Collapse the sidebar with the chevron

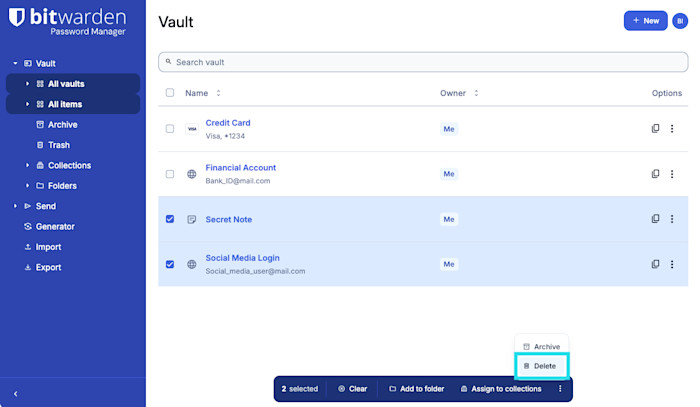[x=16, y=394]
